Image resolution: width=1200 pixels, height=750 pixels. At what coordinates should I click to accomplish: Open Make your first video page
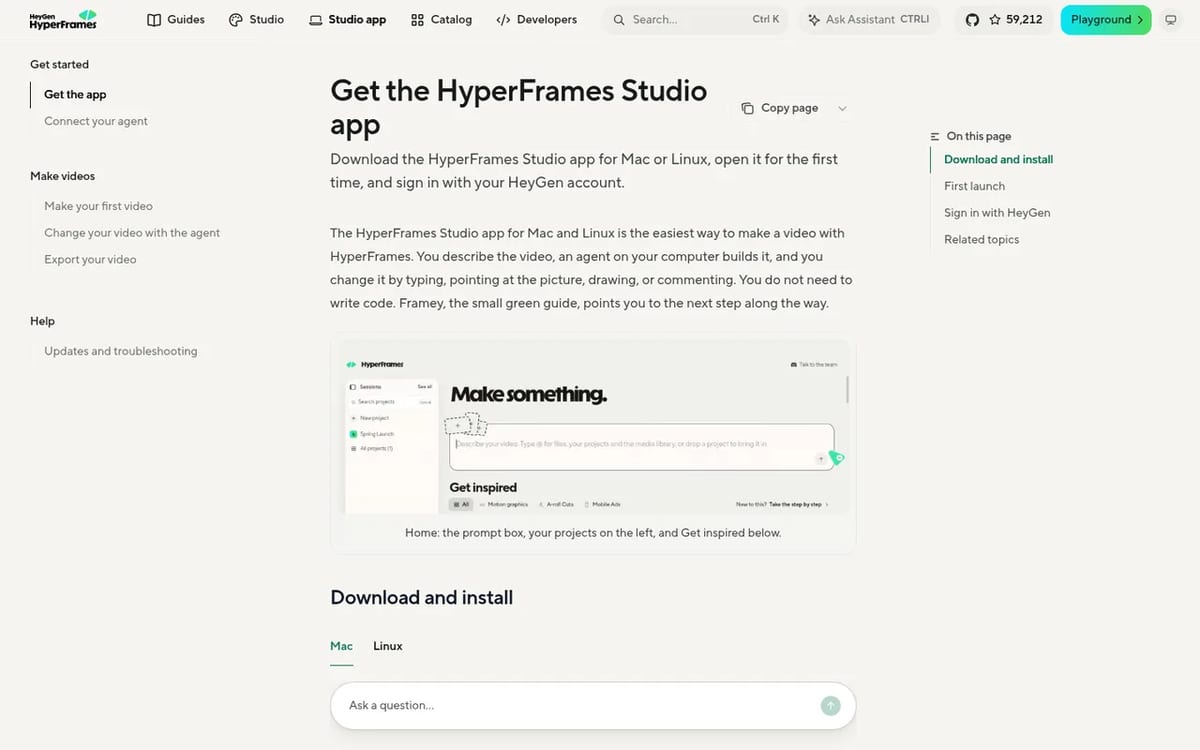(x=98, y=206)
